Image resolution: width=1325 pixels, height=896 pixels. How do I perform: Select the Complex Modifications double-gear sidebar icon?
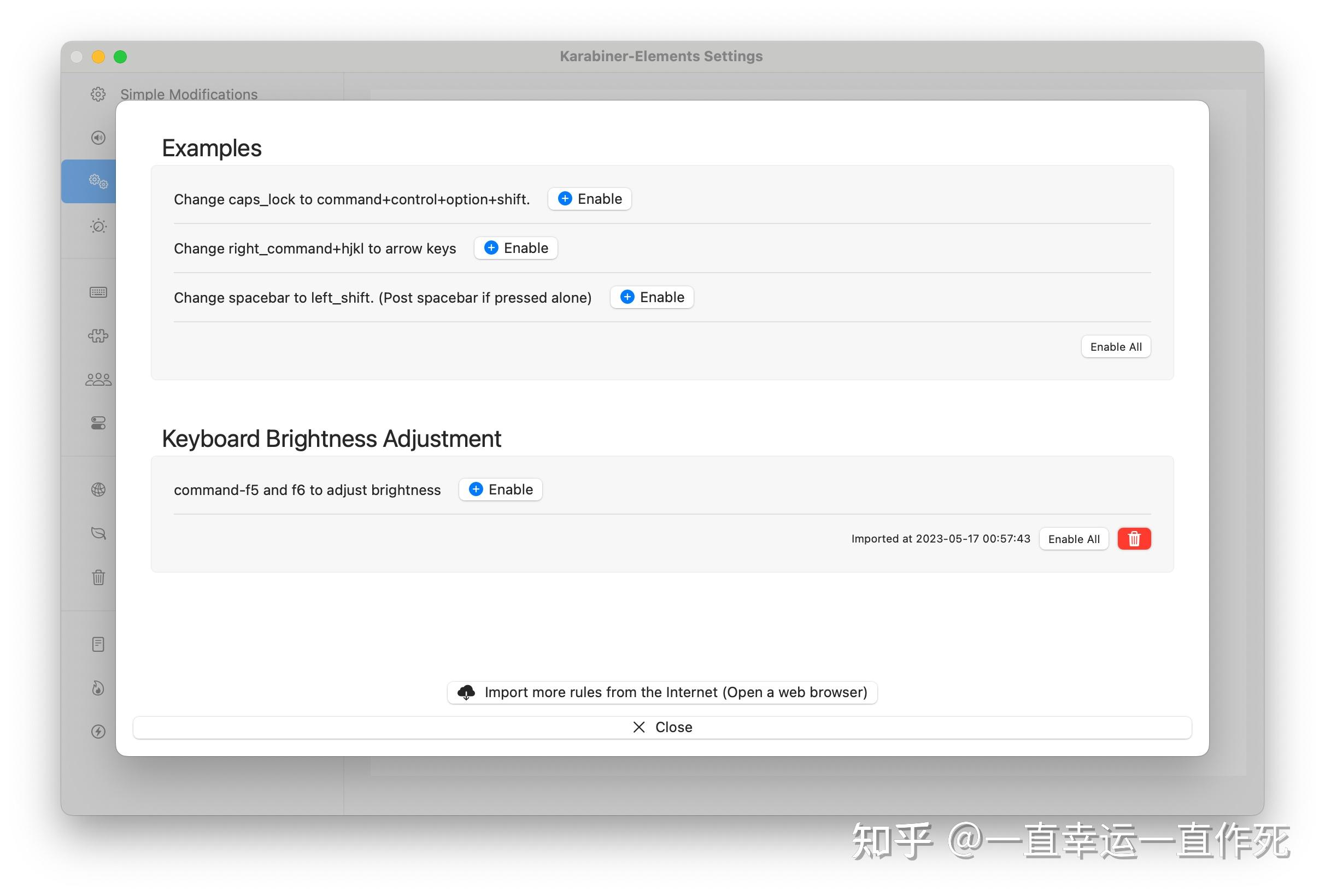[98, 181]
